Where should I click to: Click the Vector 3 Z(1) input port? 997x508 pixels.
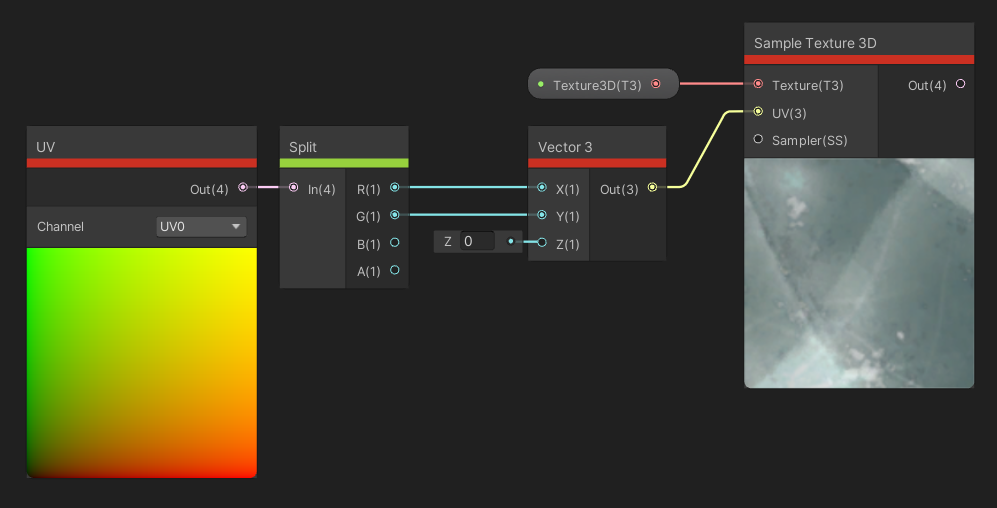tap(542, 242)
